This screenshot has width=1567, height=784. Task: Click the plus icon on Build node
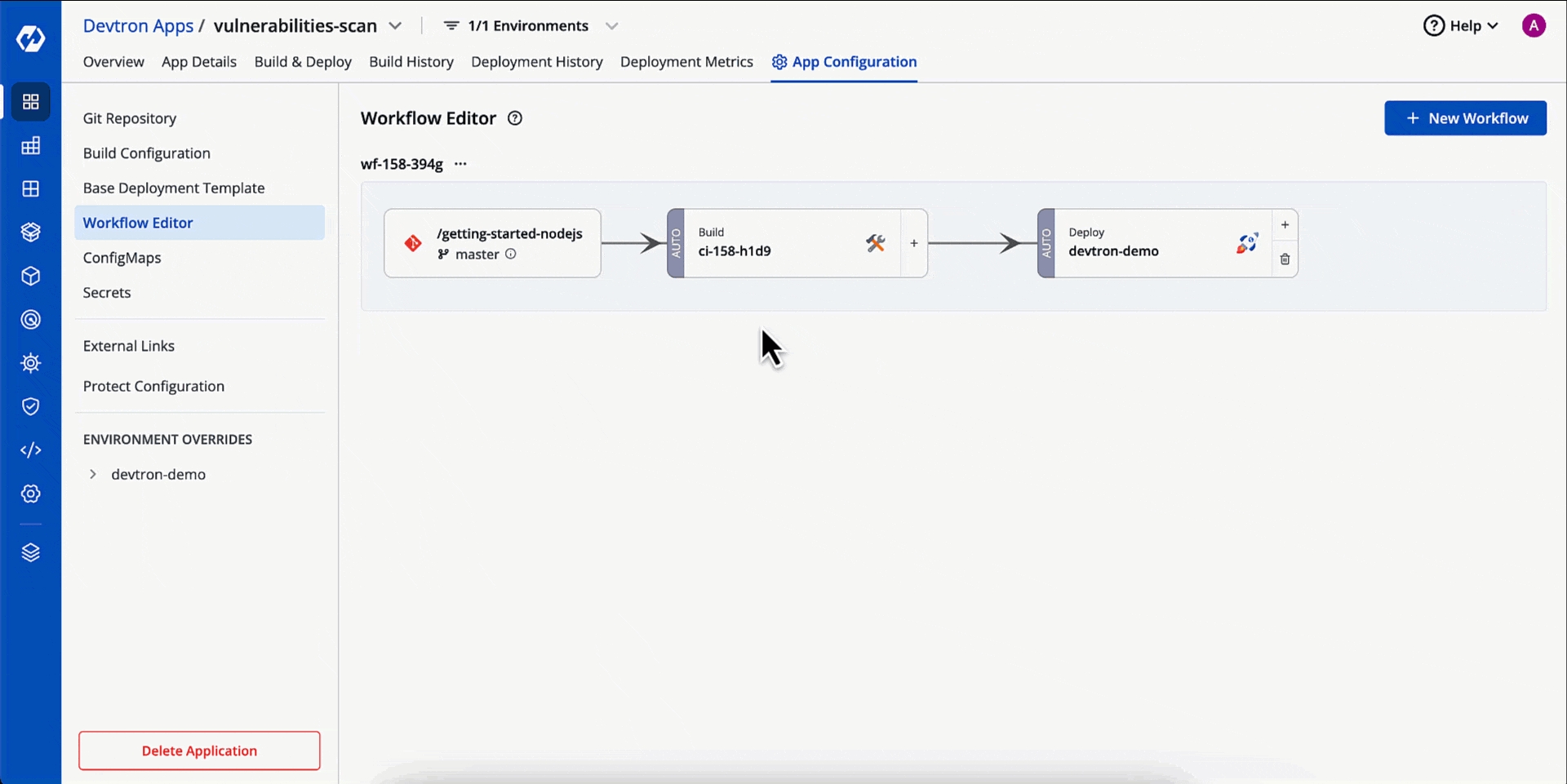pos(914,243)
